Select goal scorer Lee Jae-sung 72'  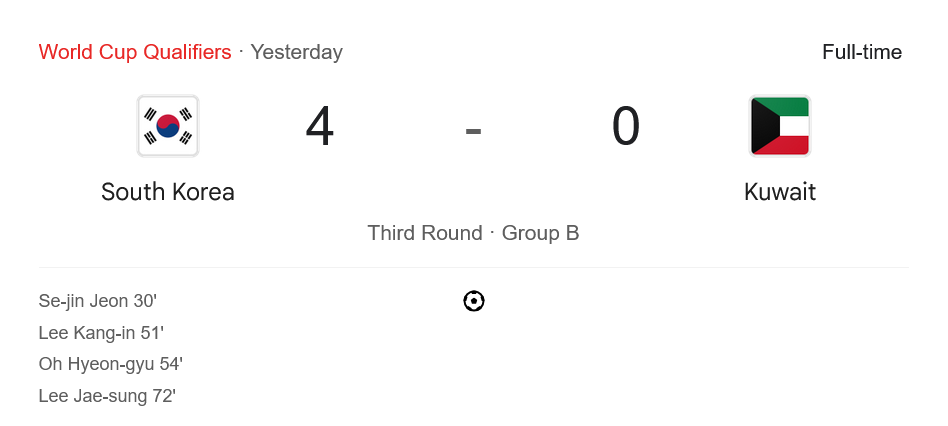point(107,396)
